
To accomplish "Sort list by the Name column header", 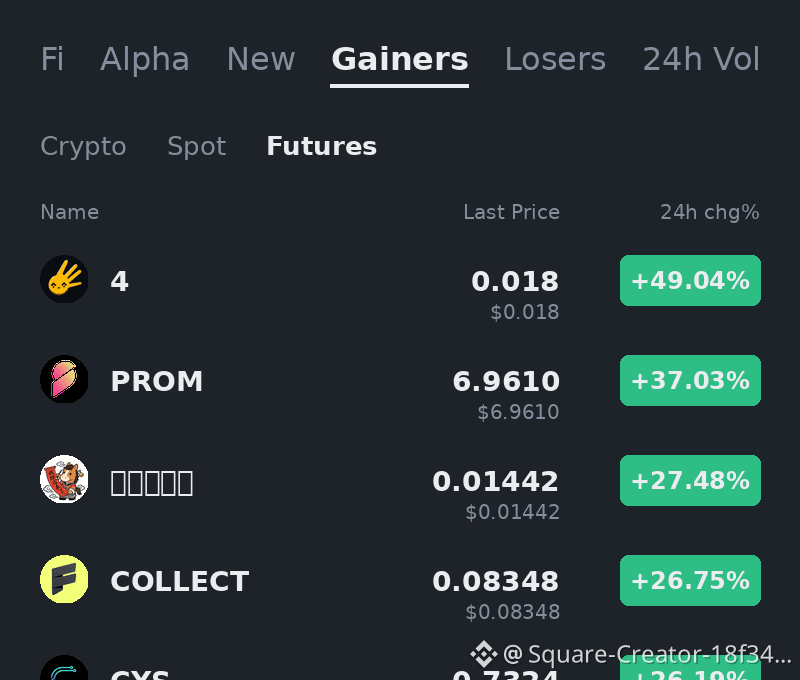I will click(69, 212).
